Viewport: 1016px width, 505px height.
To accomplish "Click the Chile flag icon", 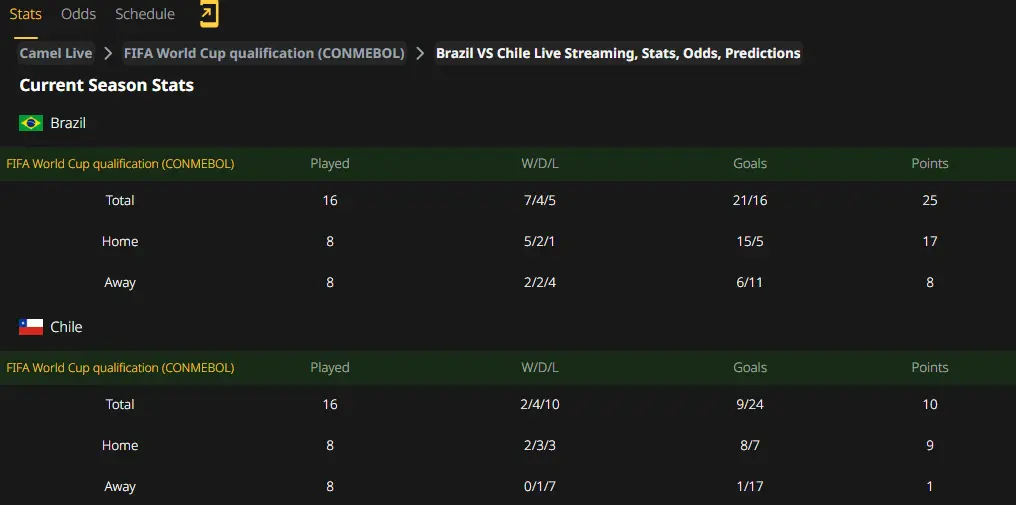I will (x=31, y=327).
